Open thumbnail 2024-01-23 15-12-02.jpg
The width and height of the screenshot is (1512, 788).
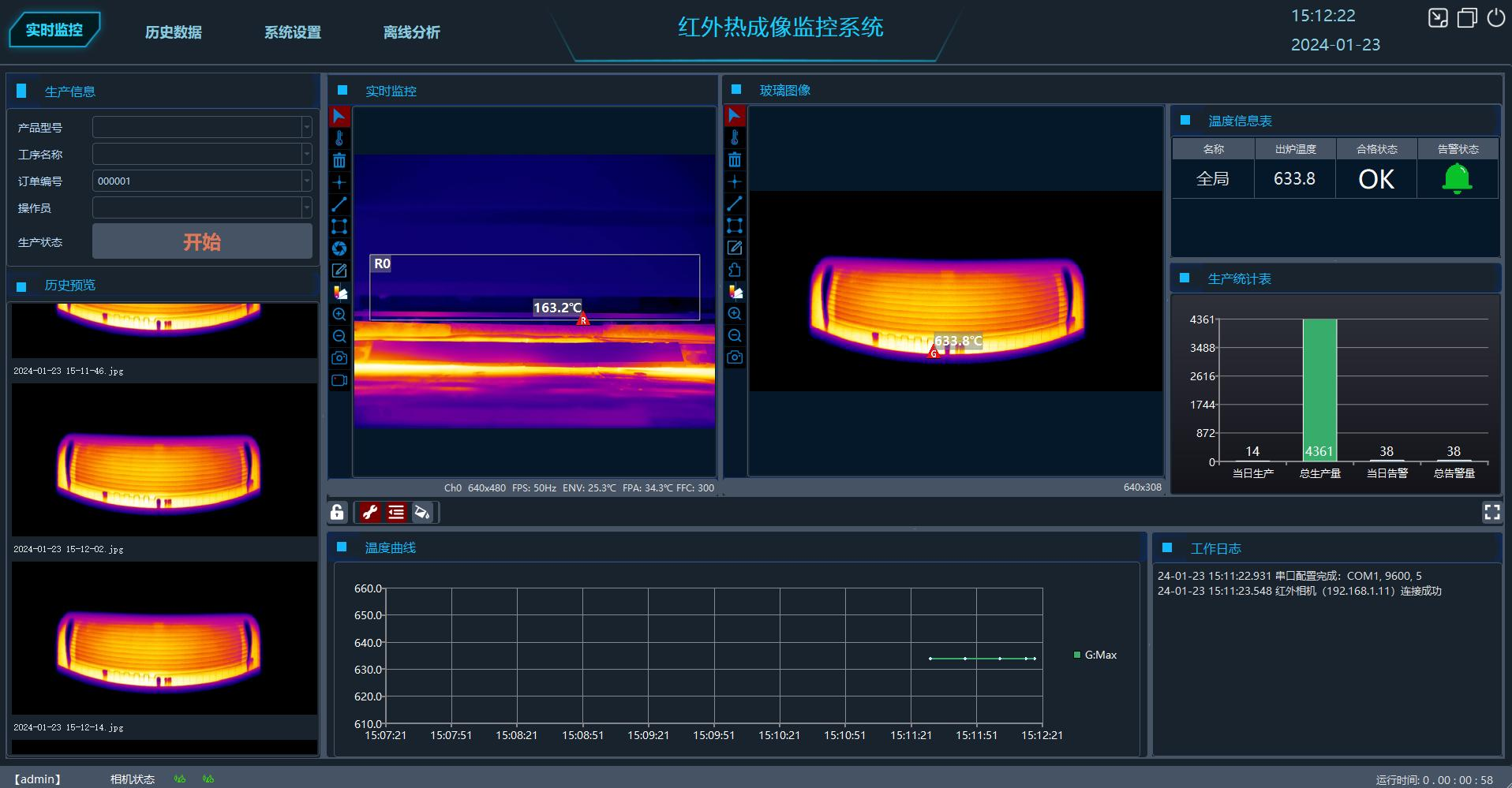[x=164, y=461]
